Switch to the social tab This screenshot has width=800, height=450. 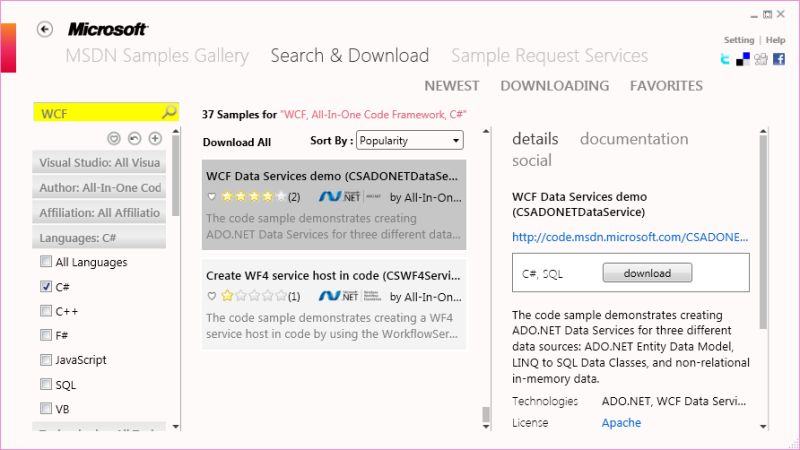click(x=532, y=161)
